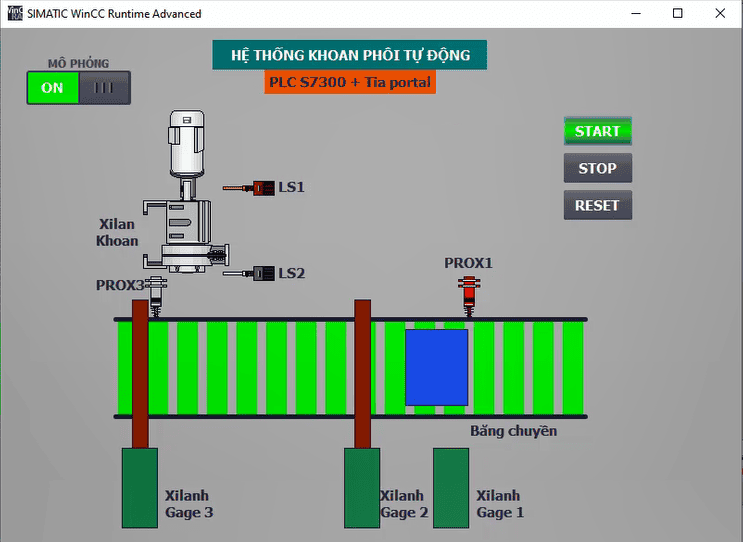The height and width of the screenshot is (542, 743).
Task: Click the Gage 2 brown piston rod
Action: pyautogui.click(x=362, y=374)
